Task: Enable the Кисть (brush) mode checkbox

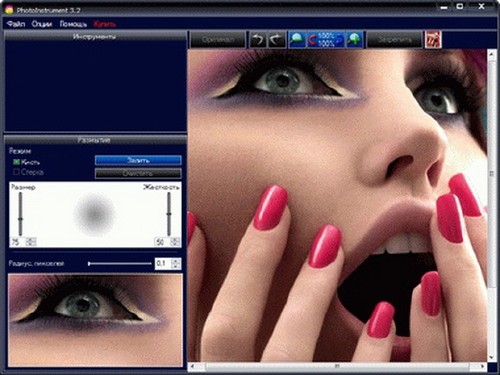Action: [16, 162]
